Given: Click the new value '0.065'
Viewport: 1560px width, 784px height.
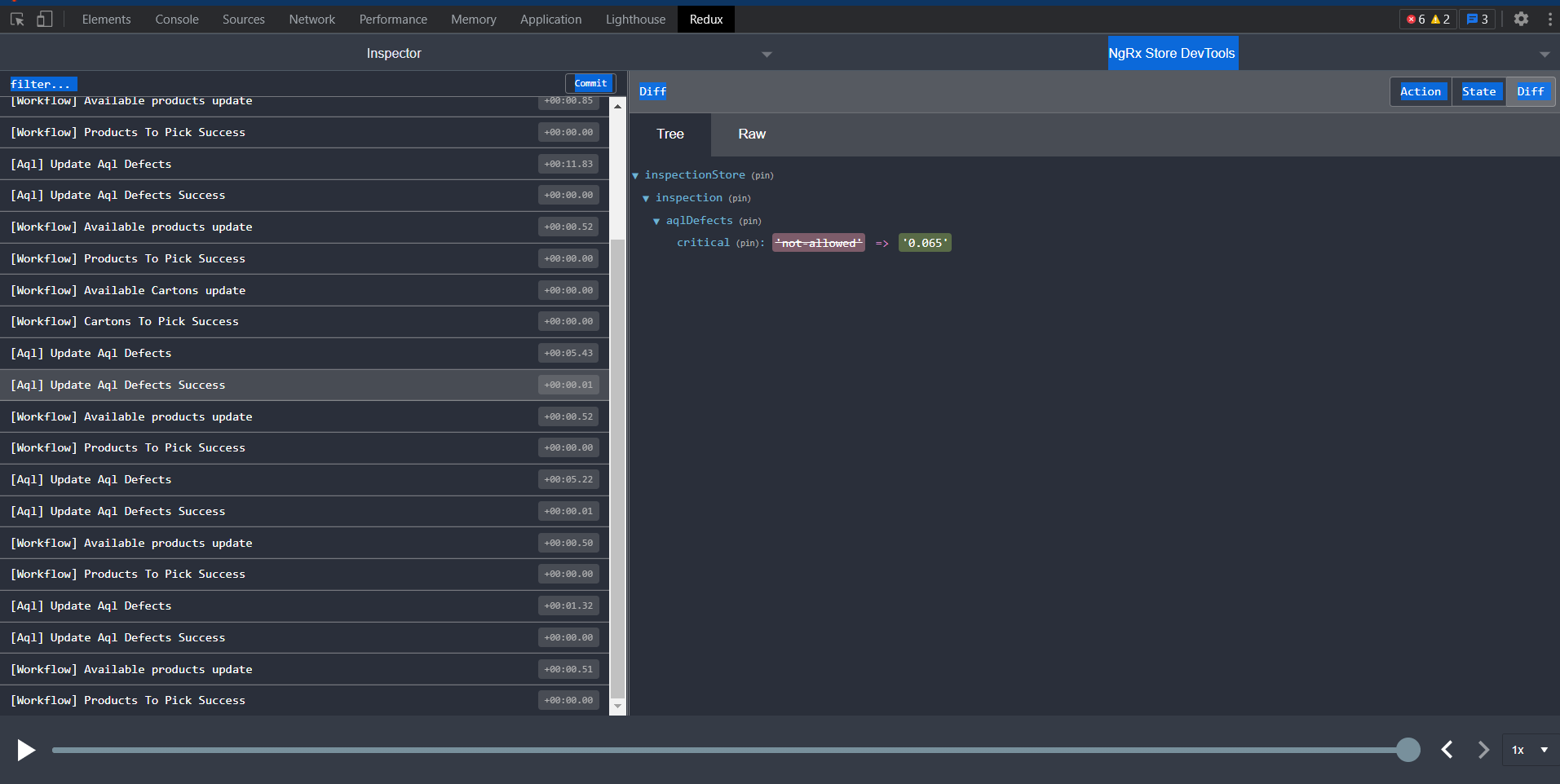Looking at the screenshot, I should 925,243.
